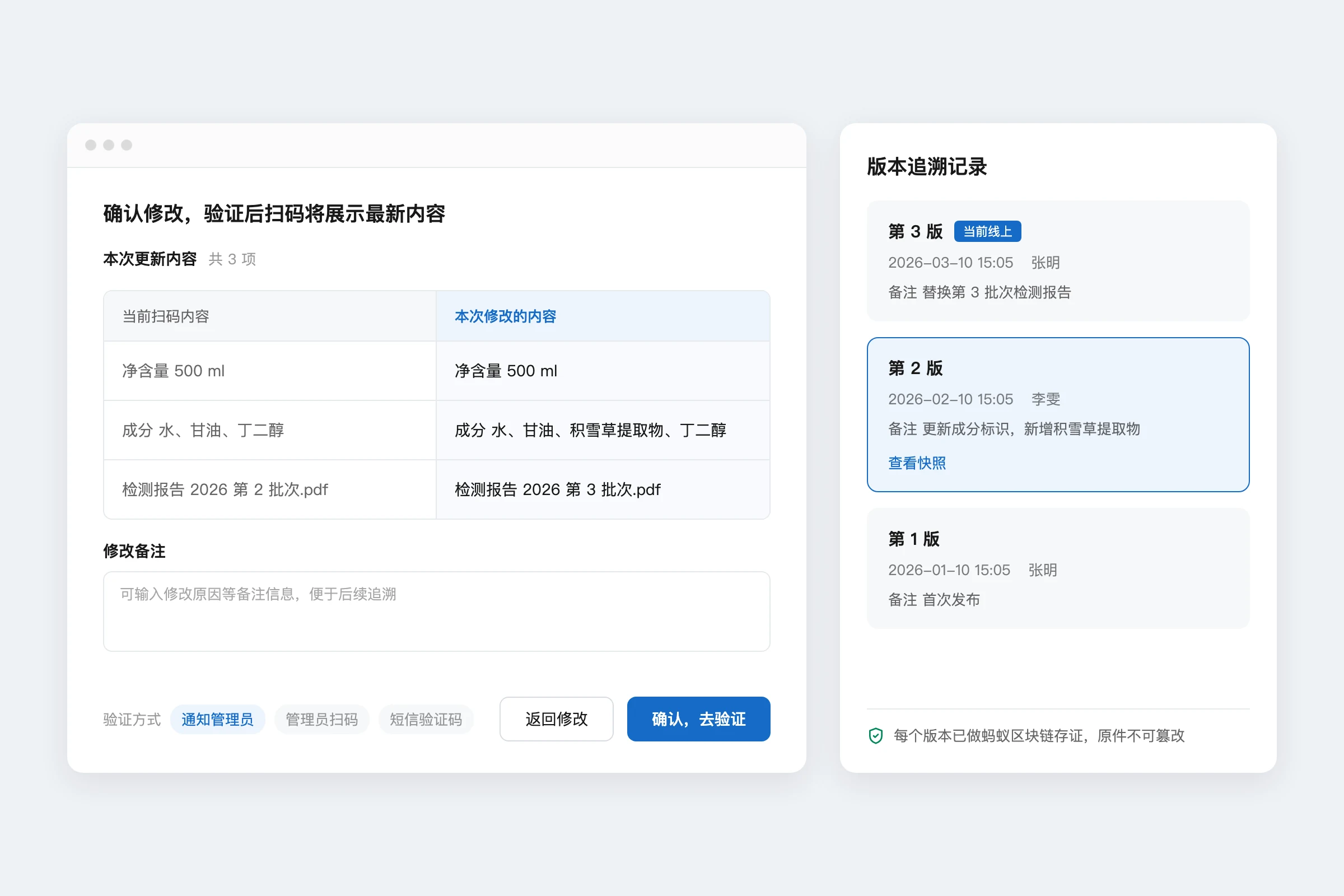The image size is (1344, 896).
Task: Click the 共 3 项 count label
Action: 232,259
